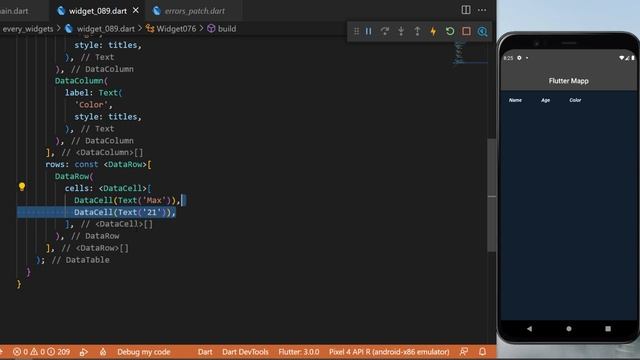Click the DataCell(Text('Max')) code line

[127, 200]
